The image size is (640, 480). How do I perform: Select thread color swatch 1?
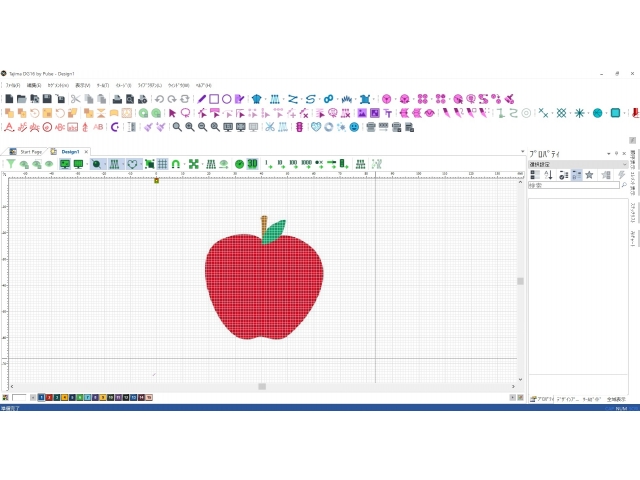pos(41,398)
